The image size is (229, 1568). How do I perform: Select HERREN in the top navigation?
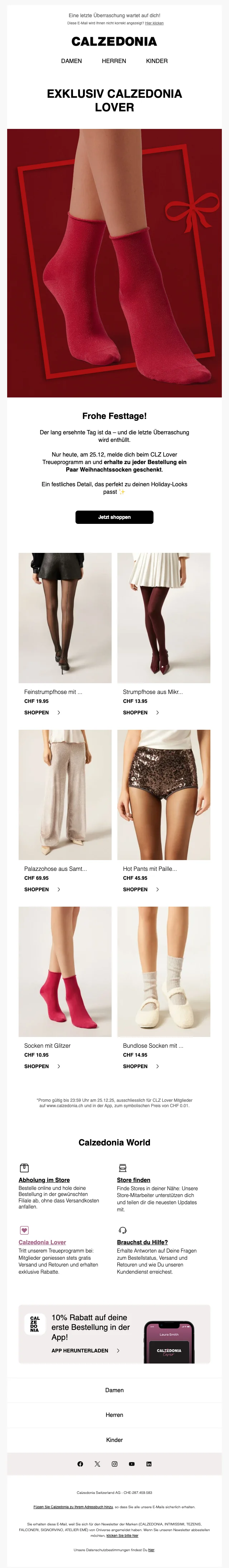point(114,61)
